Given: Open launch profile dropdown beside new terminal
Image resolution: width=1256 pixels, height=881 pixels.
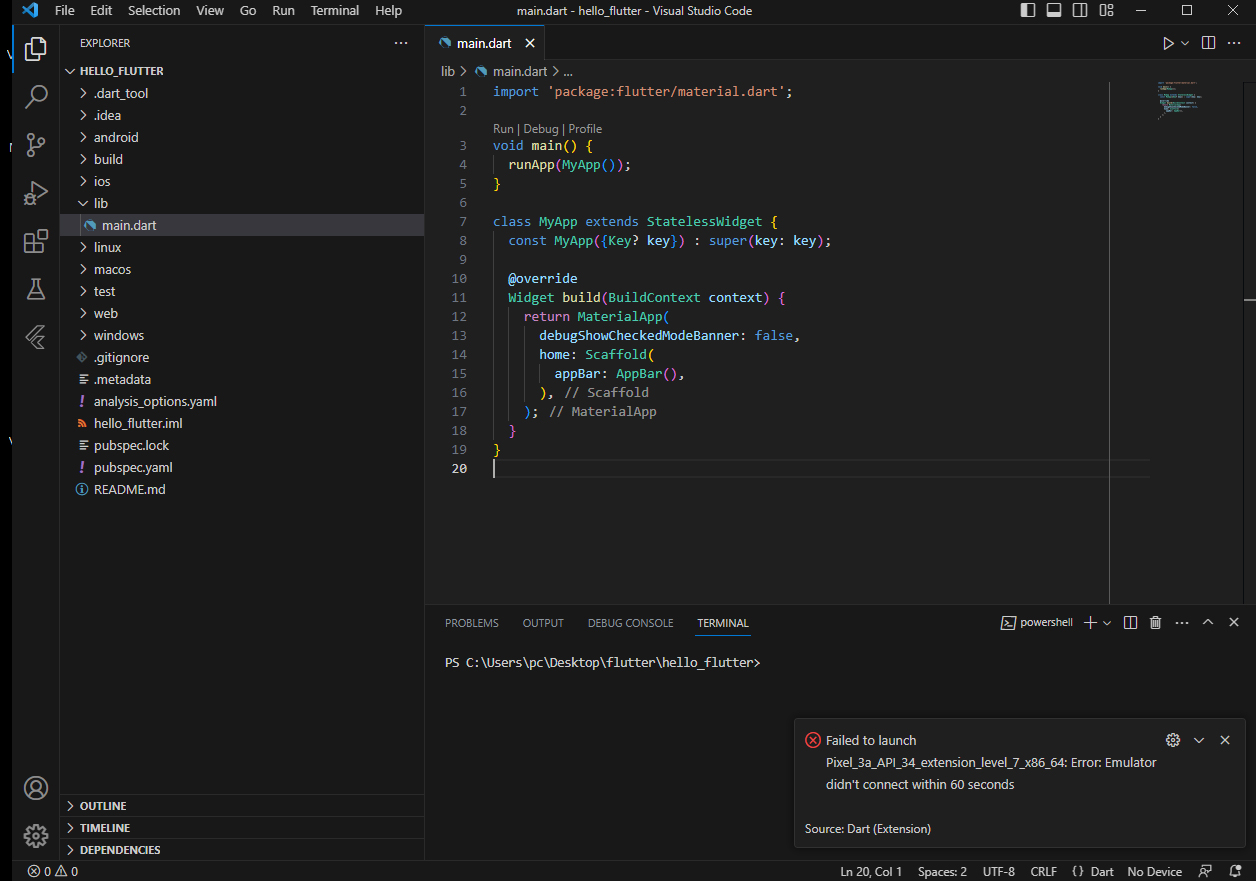Looking at the screenshot, I should [1107, 622].
